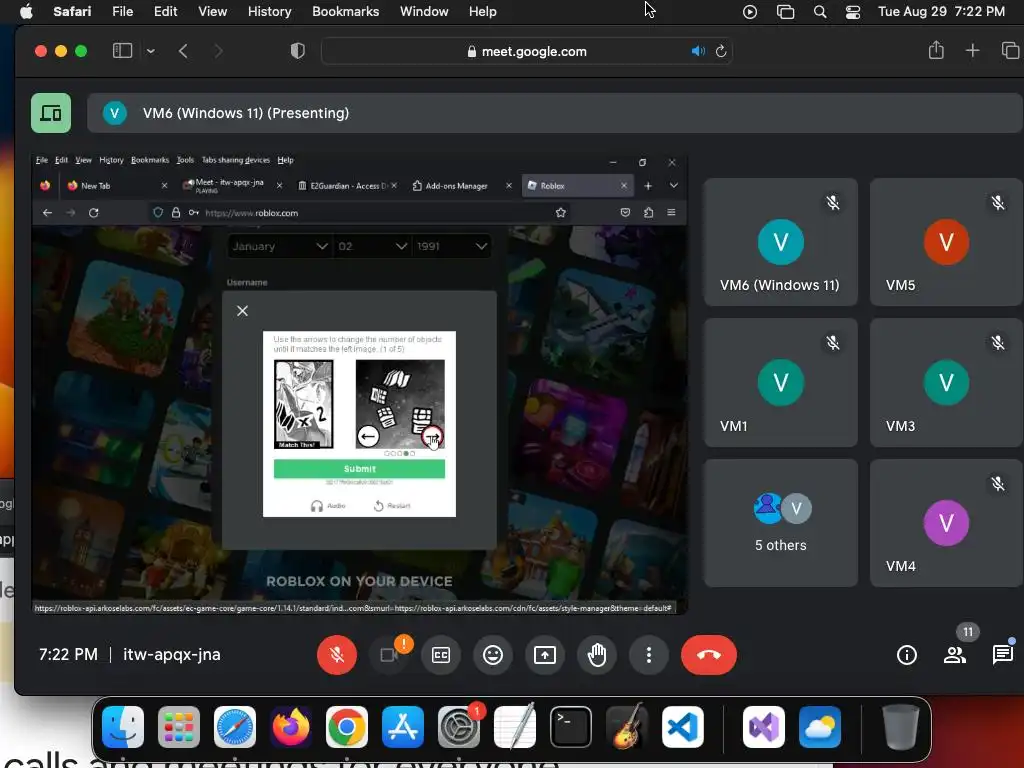1024x768 pixels.
Task: Open the 5 others participant tile
Action: [780, 522]
